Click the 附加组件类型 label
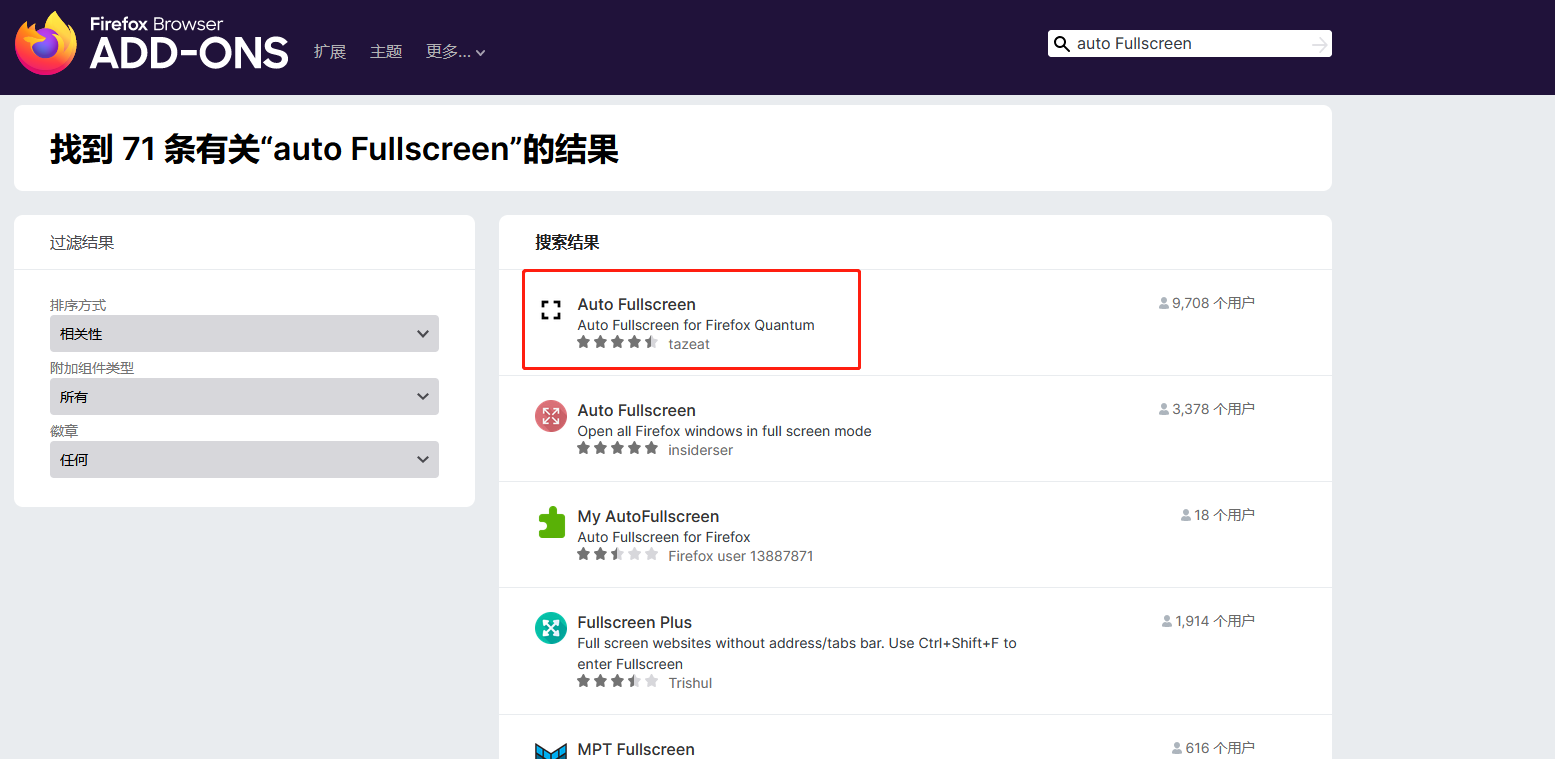 pyautogui.click(x=92, y=368)
